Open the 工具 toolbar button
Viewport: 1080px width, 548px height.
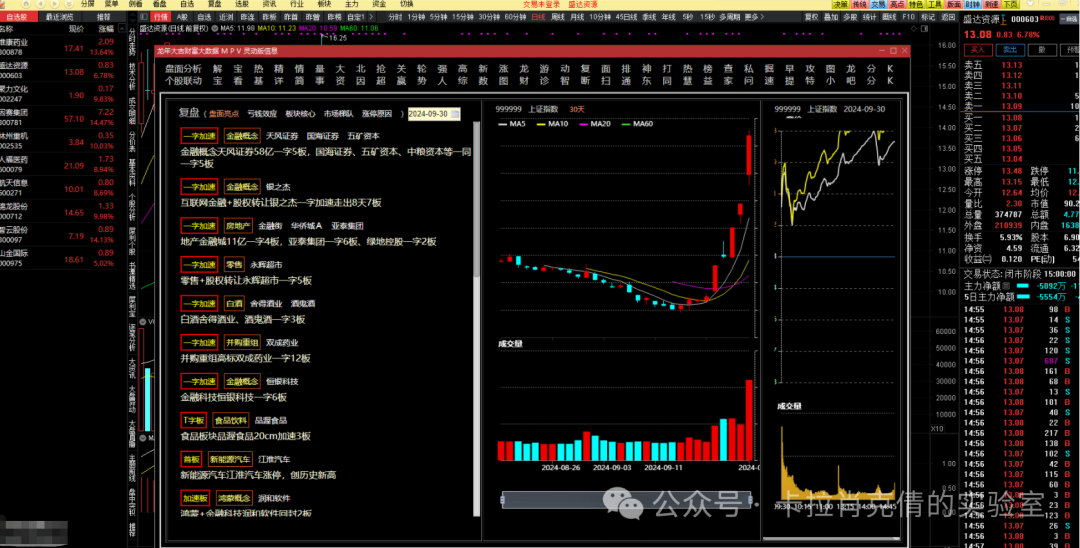point(934,4)
